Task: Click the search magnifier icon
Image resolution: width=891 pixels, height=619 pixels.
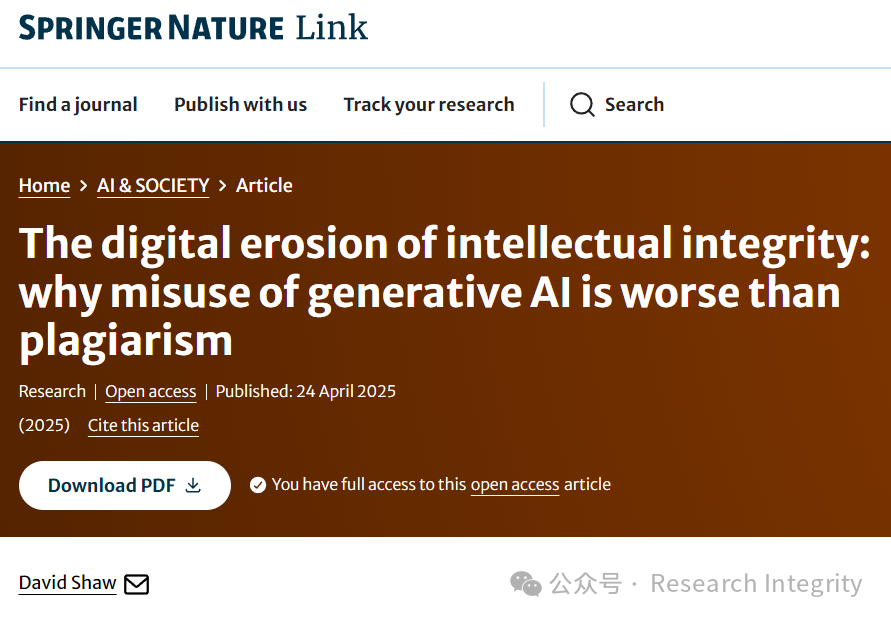Action: 582,105
